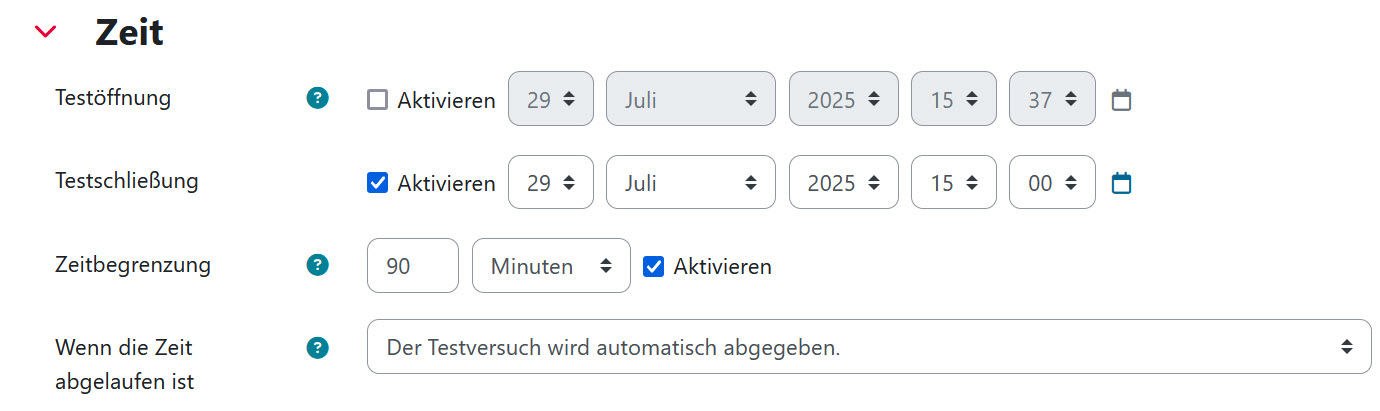Open the Testschließung day dropdown showing 29
1380x411 pixels.
pos(551,182)
